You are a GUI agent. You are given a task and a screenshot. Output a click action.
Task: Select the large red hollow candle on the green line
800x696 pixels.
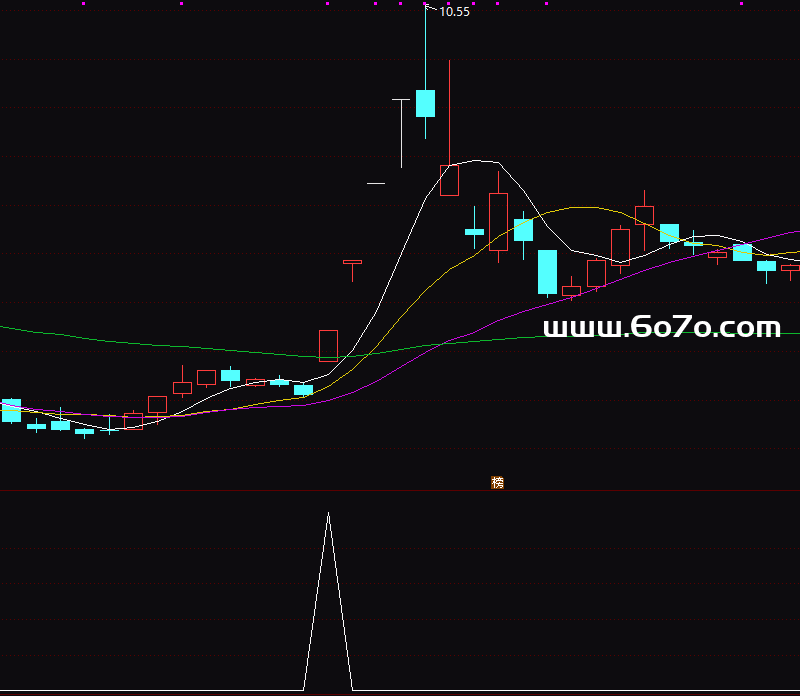point(328,345)
